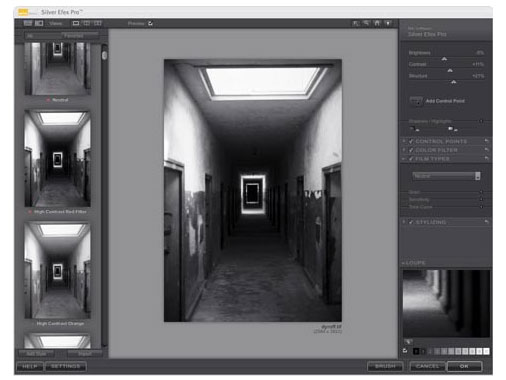
Task: Expand the Control Points section triangle
Action: point(404,141)
